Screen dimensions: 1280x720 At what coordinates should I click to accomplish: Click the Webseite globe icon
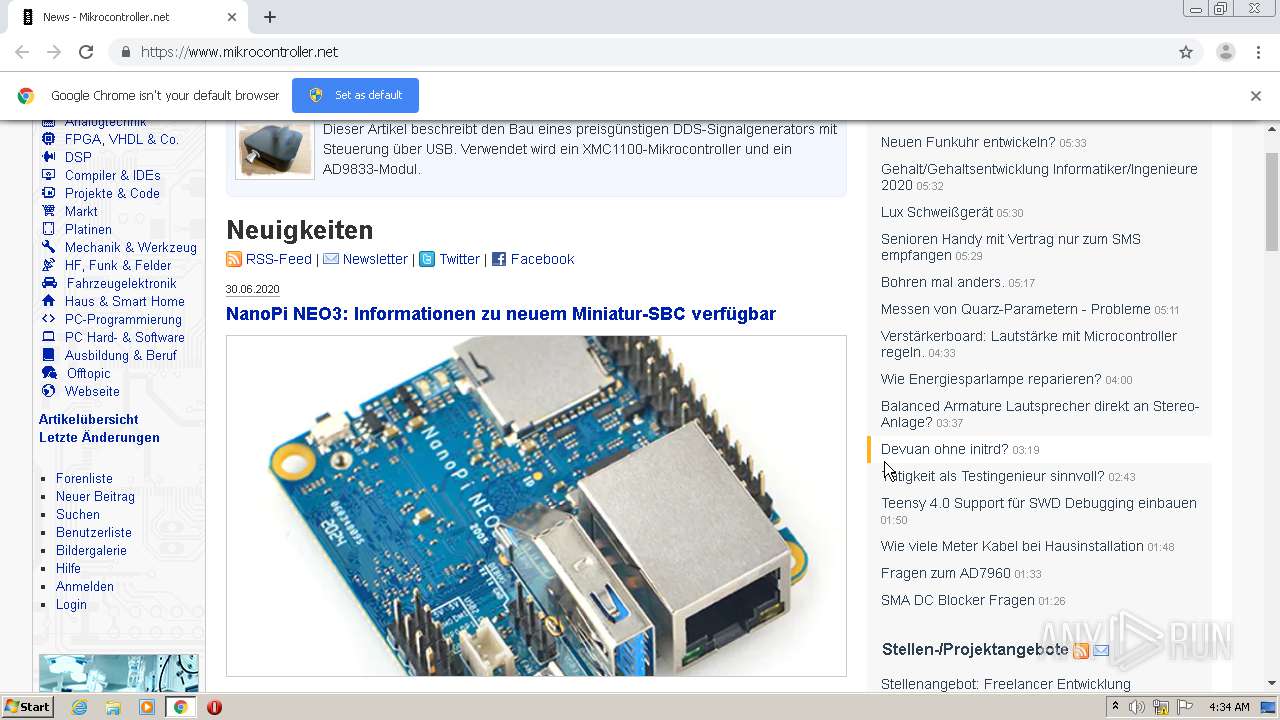[x=48, y=391]
